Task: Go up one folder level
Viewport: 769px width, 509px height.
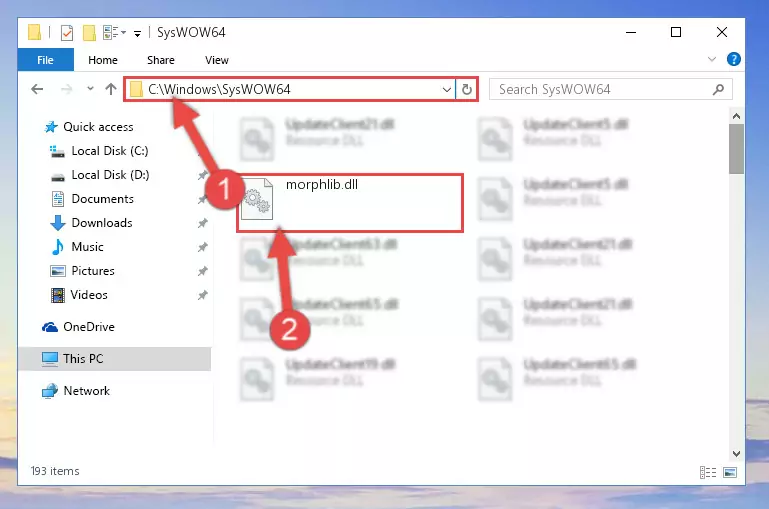Action: pos(111,89)
